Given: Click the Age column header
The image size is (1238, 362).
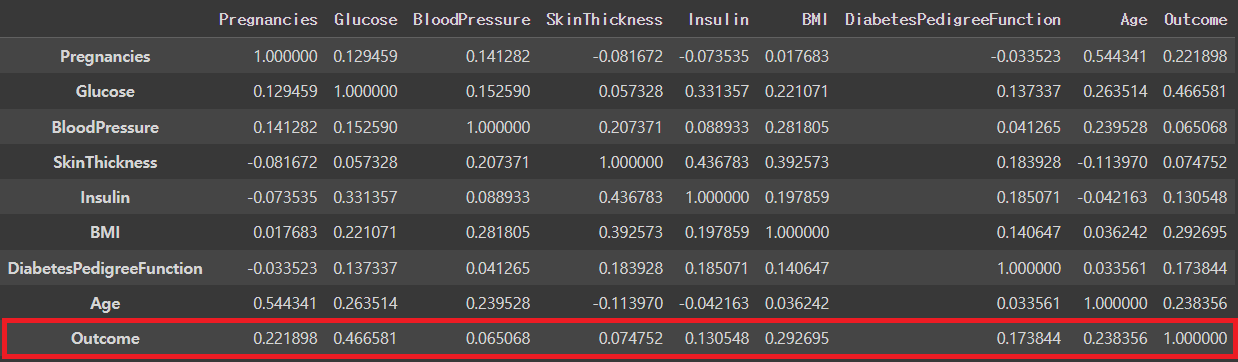Looking at the screenshot, I should pyautogui.click(x=1135, y=20).
